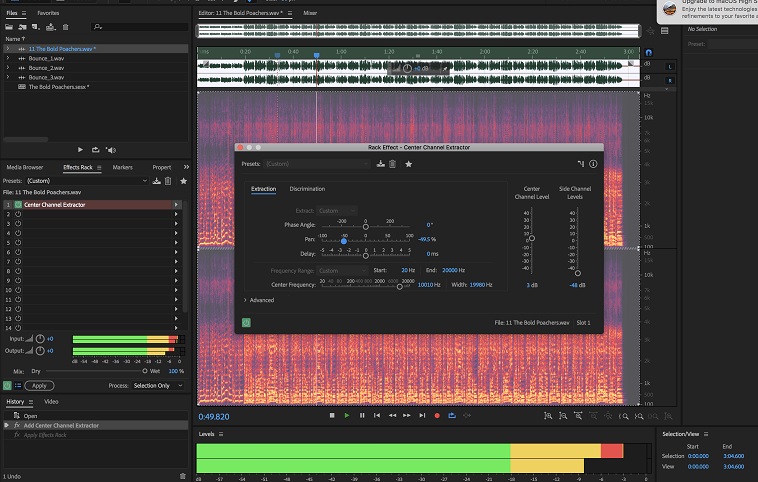Toggle power for Center Channel Extractor effect slot

pyautogui.click(x=17, y=205)
